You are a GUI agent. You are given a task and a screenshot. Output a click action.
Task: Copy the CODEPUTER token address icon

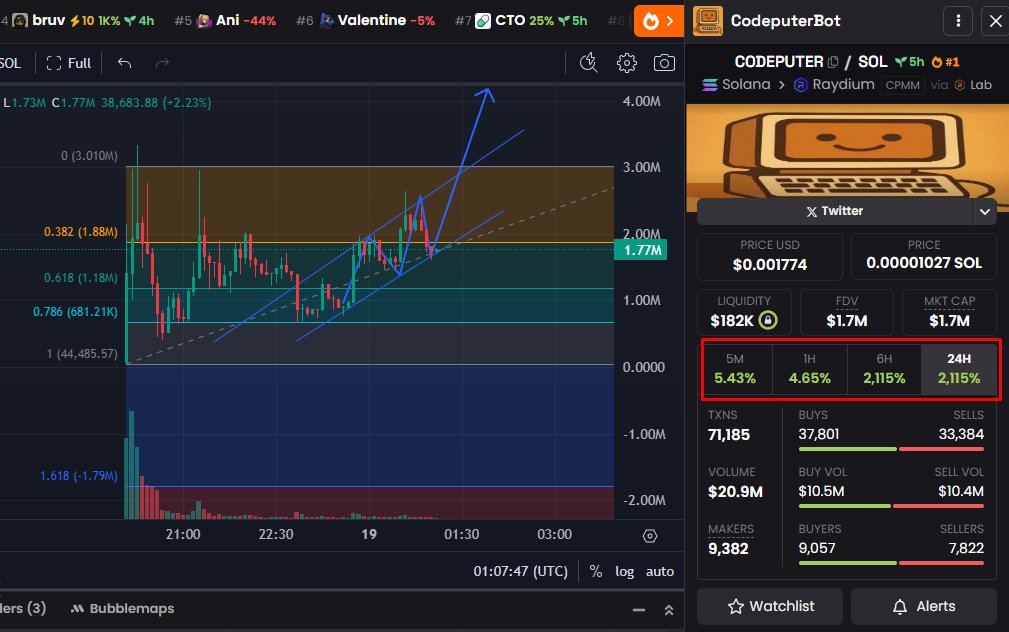[833, 62]
